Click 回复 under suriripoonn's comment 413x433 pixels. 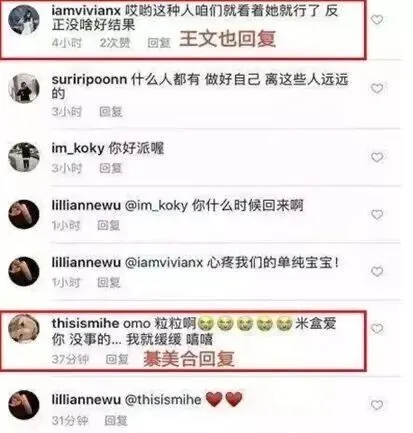(111, 112)
